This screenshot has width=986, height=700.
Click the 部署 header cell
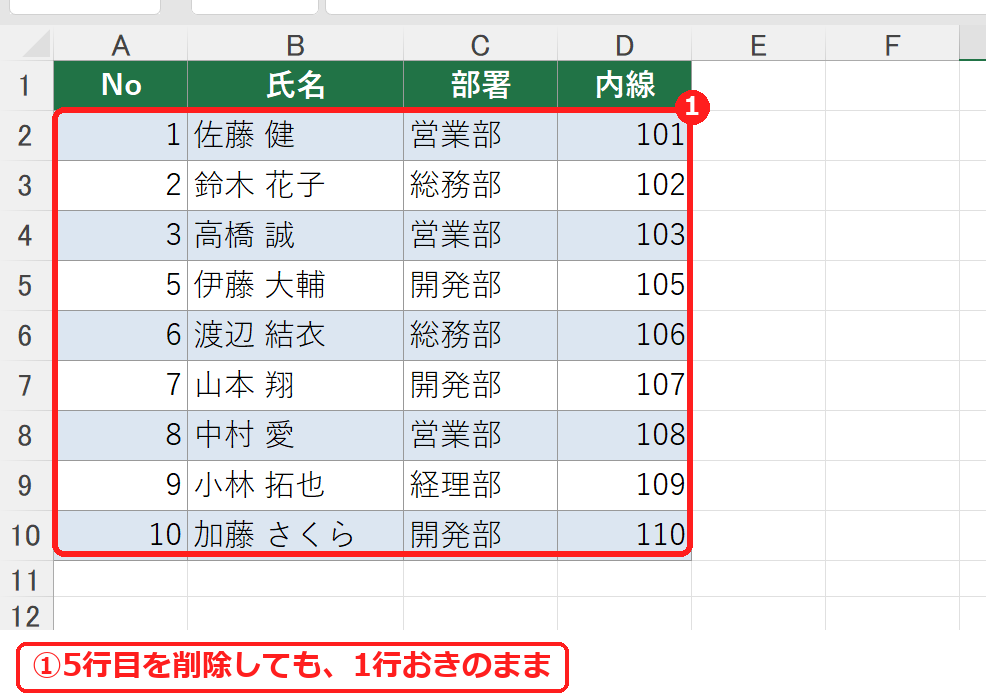click(x=480, y=86)
